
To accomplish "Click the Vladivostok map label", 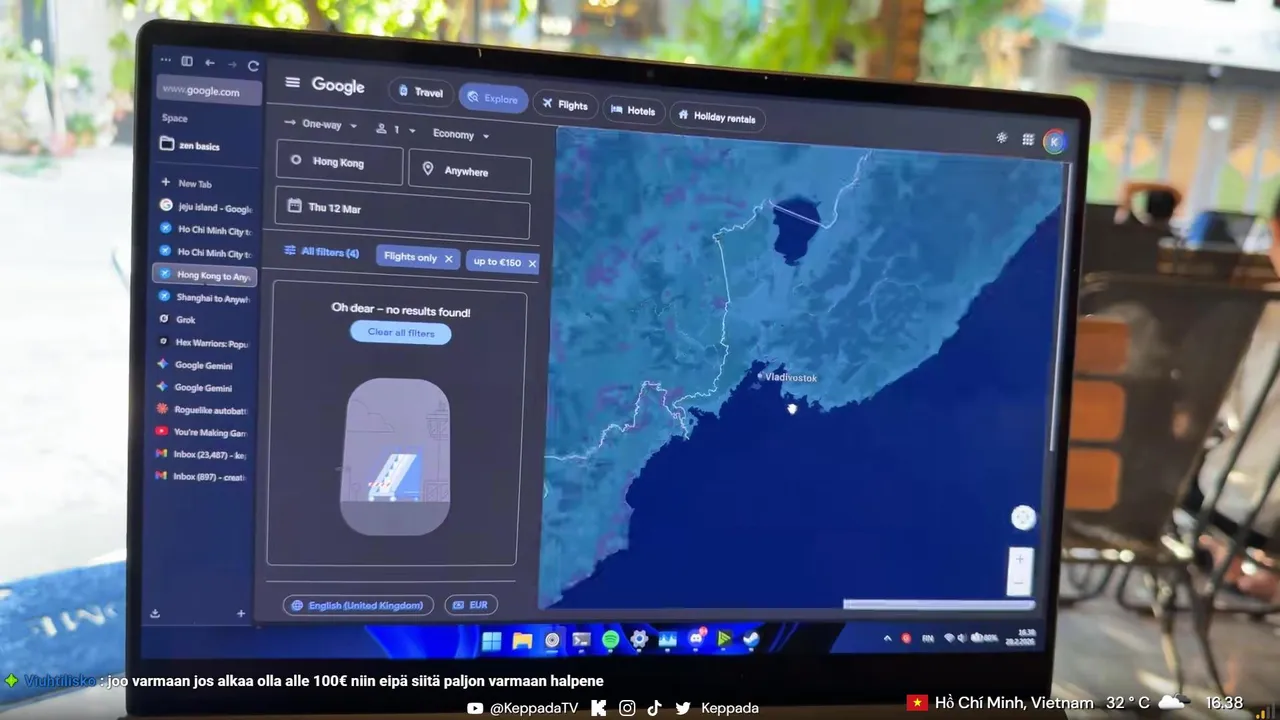I will point(790,378).
